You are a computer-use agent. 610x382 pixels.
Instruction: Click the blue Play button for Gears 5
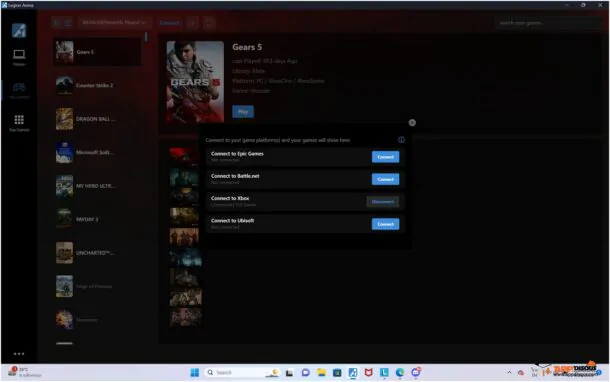(243, 112)
